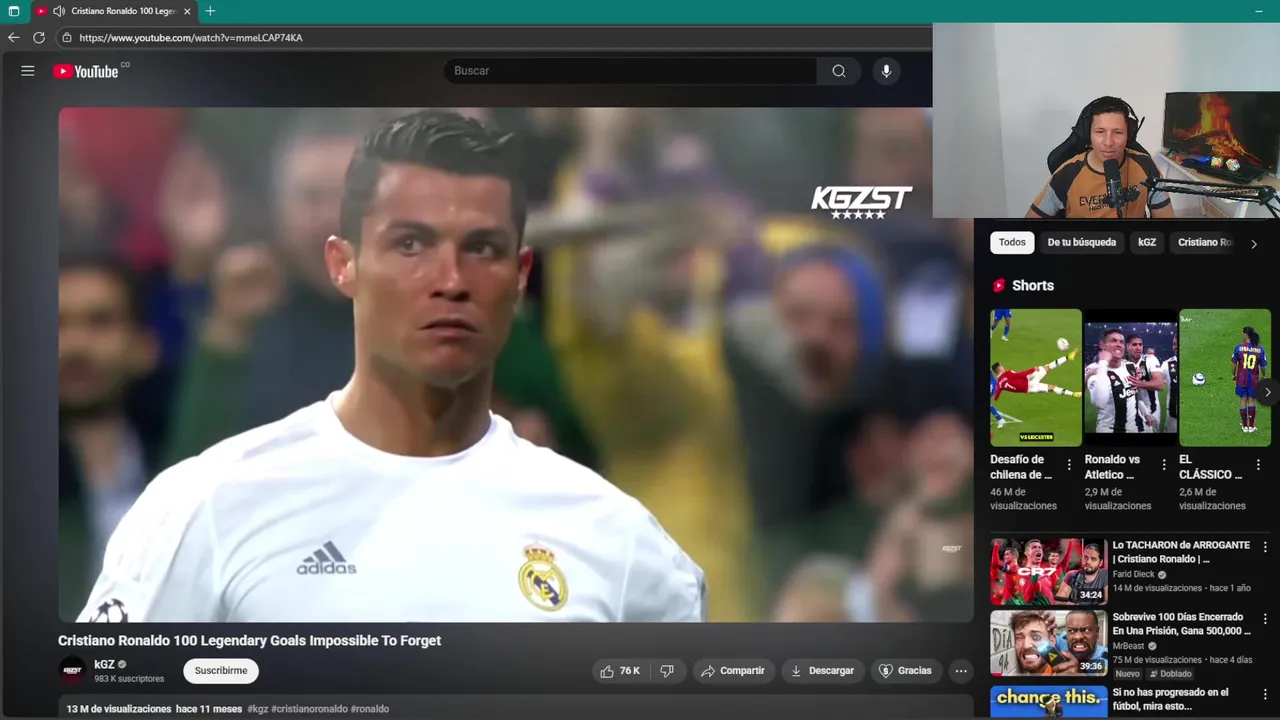
Task: Open Lo TACHARON de ARROGANTE video thumbnail
Action: [1048, 571]
